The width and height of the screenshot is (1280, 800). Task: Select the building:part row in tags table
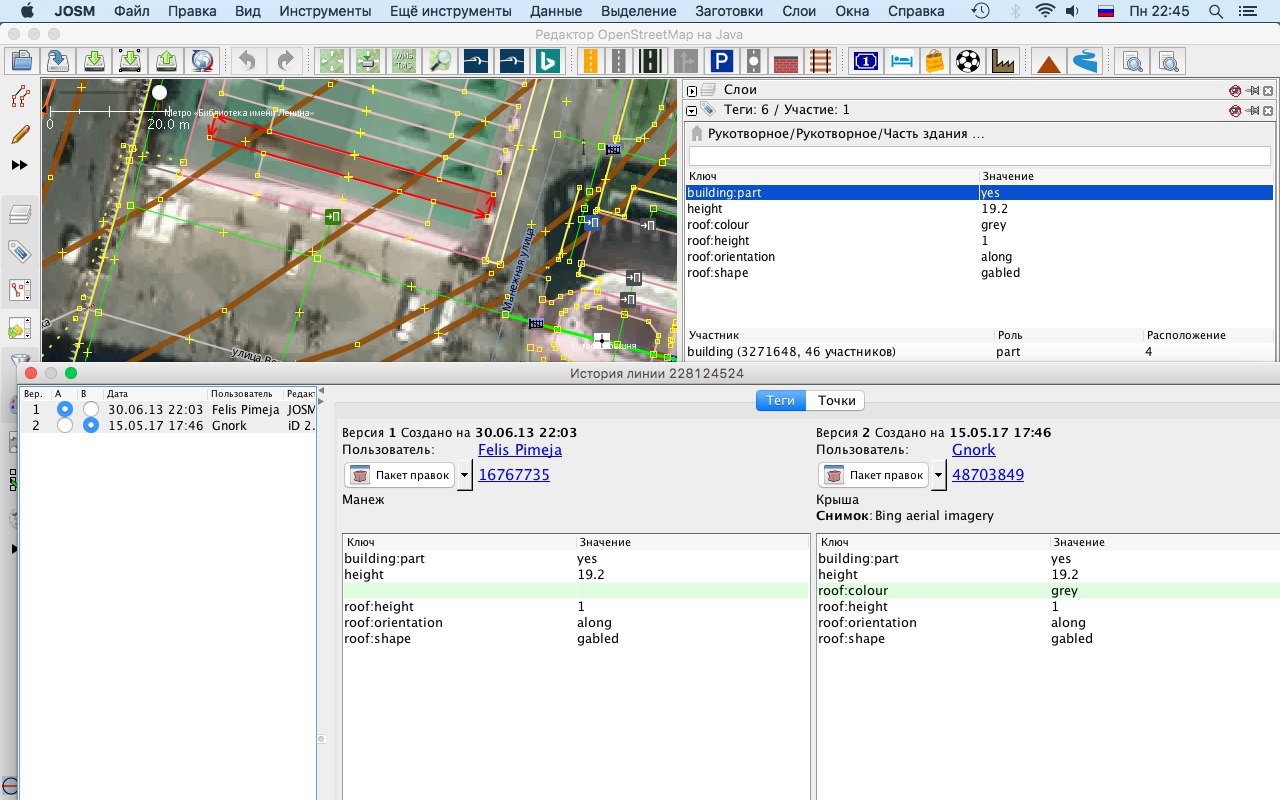980,193
